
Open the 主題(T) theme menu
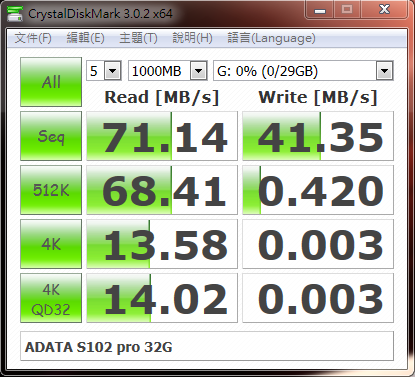click(138, 38)
